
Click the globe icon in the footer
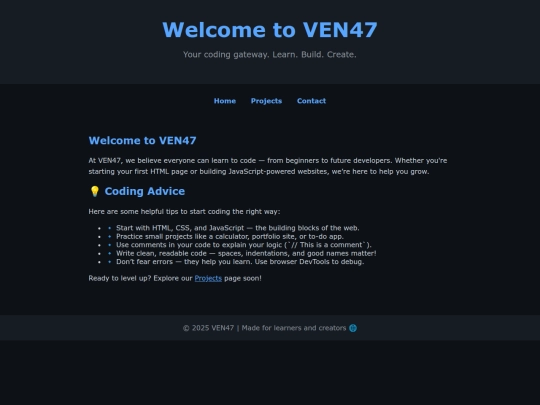tap(353, 328)
